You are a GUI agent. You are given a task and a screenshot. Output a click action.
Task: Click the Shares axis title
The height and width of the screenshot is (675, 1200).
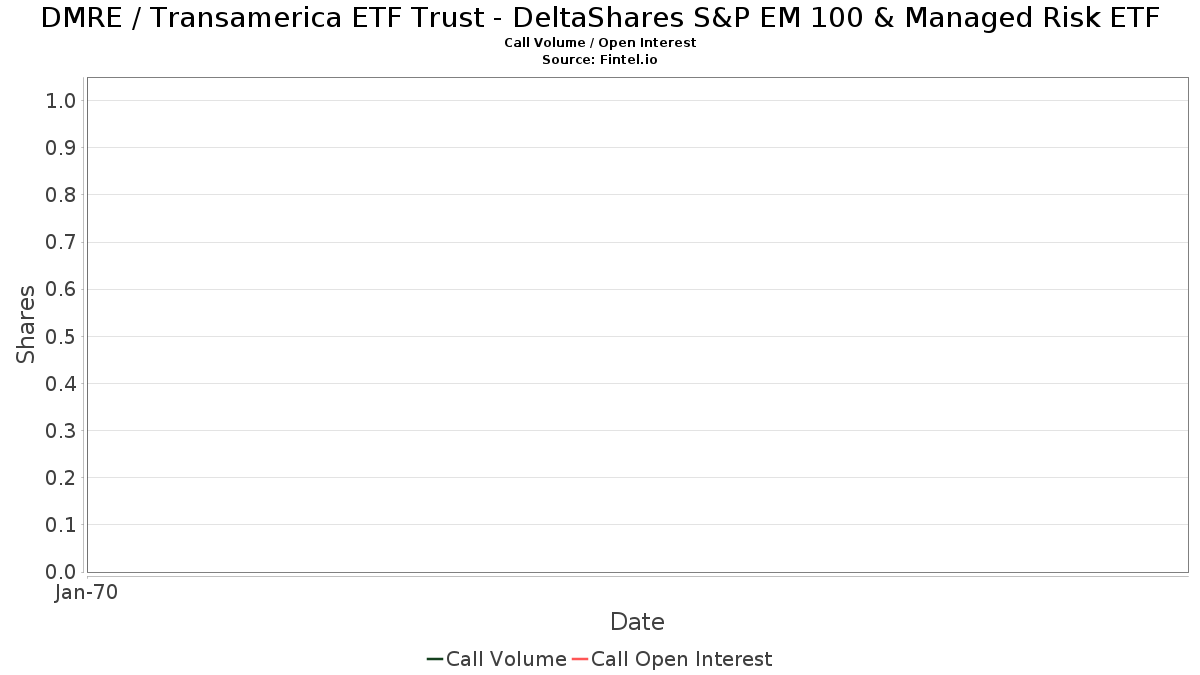pos(26,324)
